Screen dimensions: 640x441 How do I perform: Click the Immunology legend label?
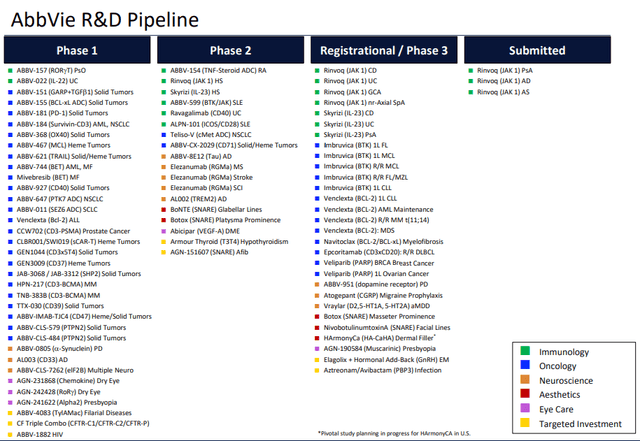pyautogui.click(x=564, y=352)
